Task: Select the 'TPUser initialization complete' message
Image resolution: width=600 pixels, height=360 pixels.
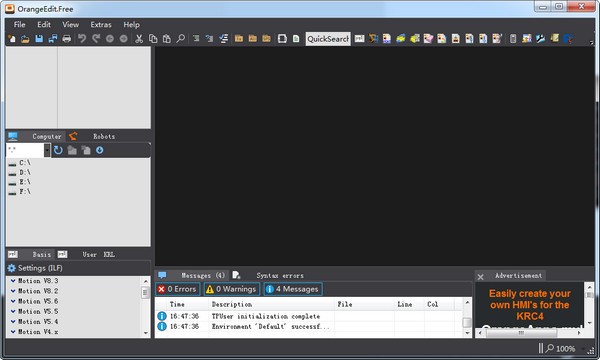Action: 266,316
